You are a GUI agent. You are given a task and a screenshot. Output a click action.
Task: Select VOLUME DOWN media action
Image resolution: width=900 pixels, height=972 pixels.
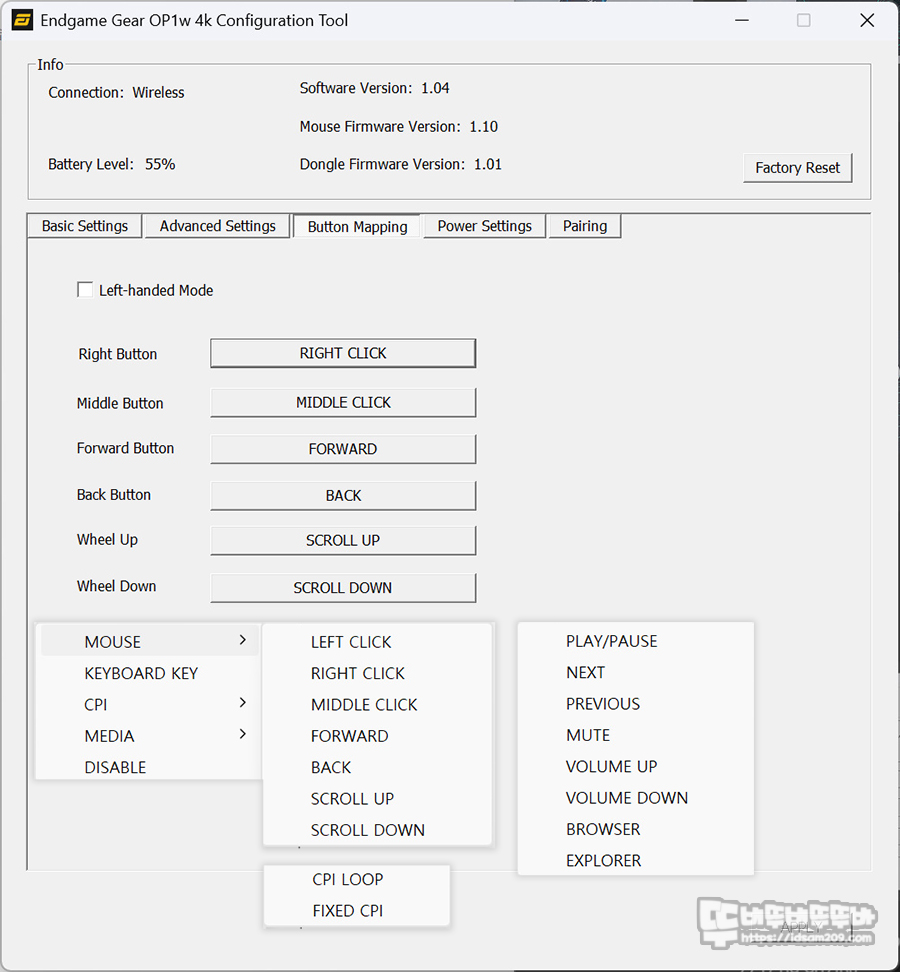(x=635, y=798)
